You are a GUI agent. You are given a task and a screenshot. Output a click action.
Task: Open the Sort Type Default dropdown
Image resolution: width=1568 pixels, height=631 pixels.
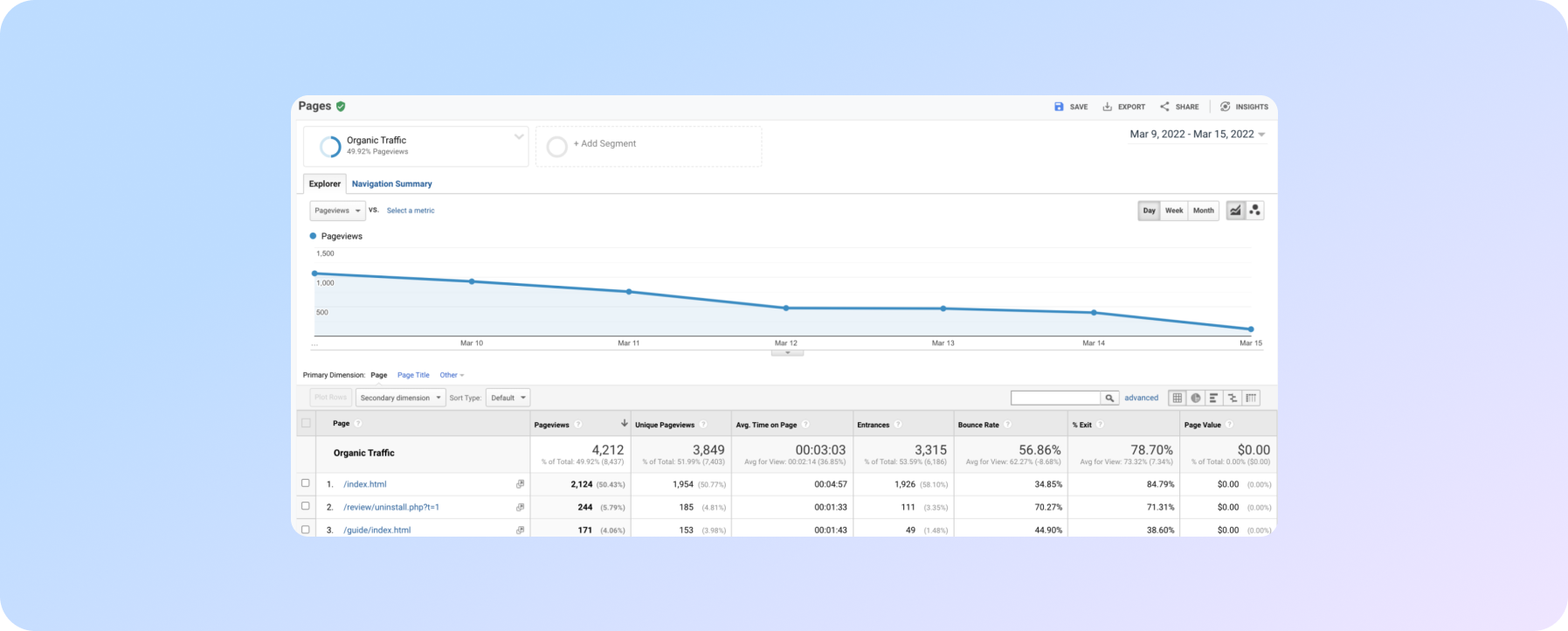(x=508, y=398)
